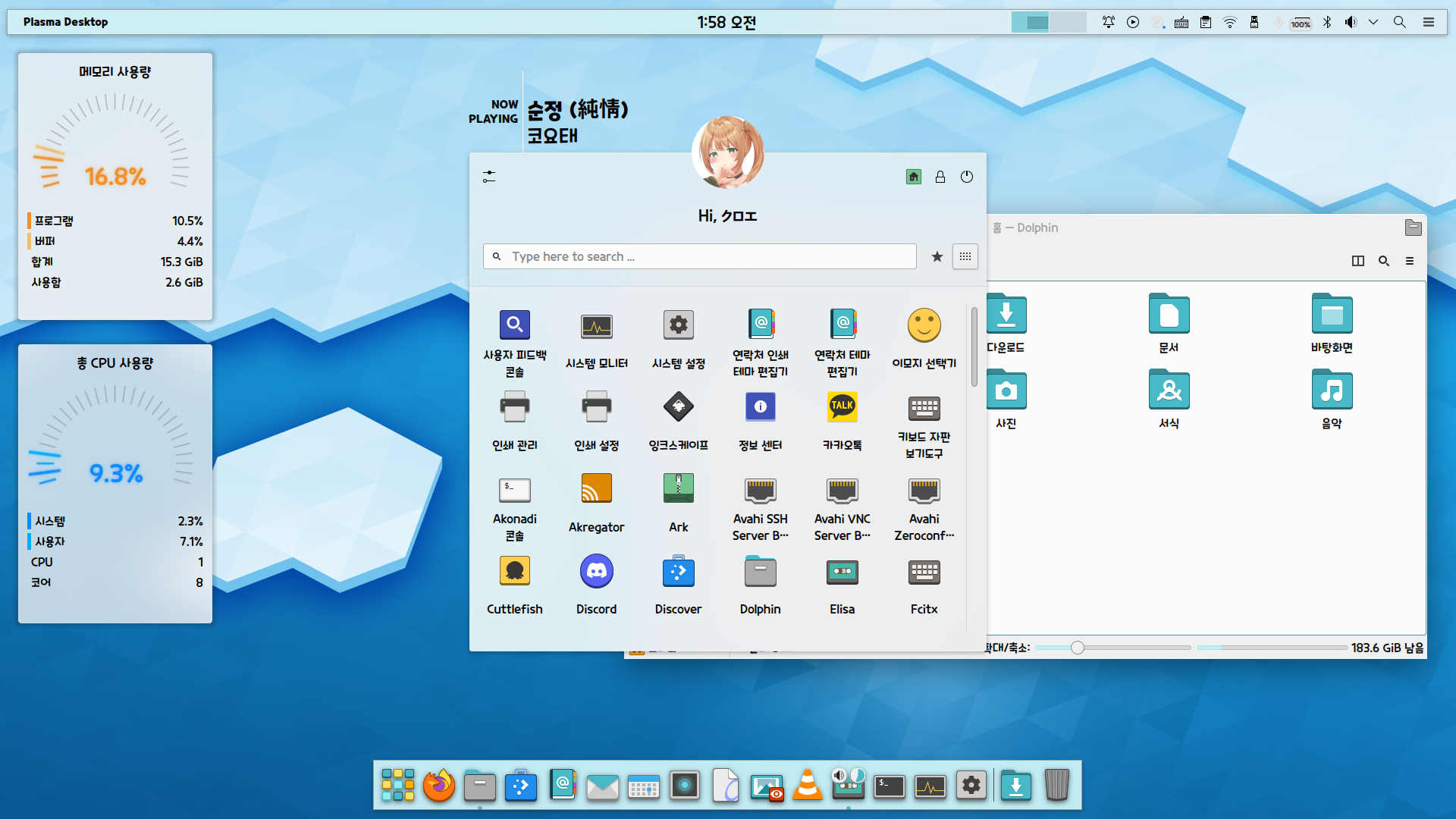Screen dimensions: 1456x819
Task: Open KakaoTalk application
Action: coord(842,407)
